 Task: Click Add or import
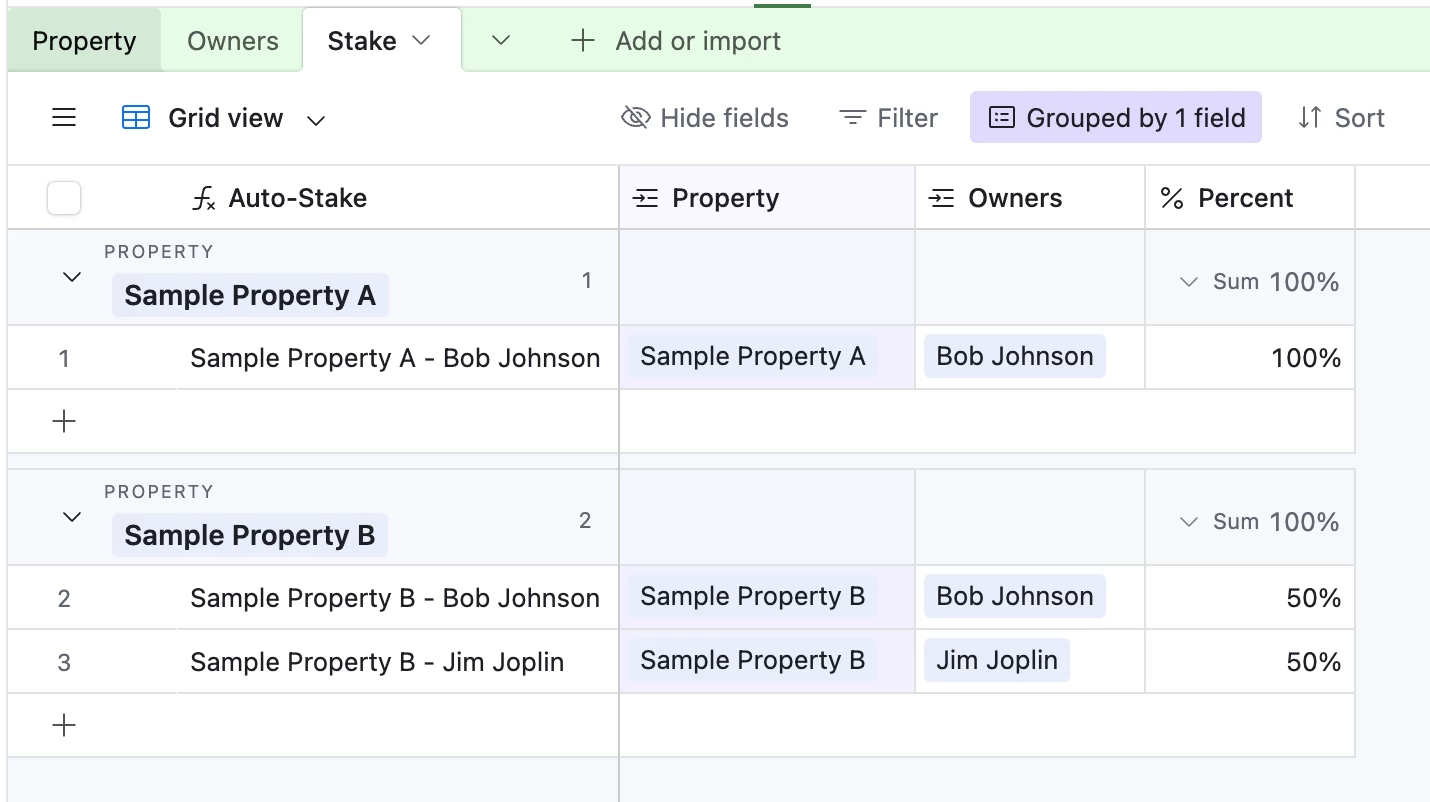click(676, 41)
